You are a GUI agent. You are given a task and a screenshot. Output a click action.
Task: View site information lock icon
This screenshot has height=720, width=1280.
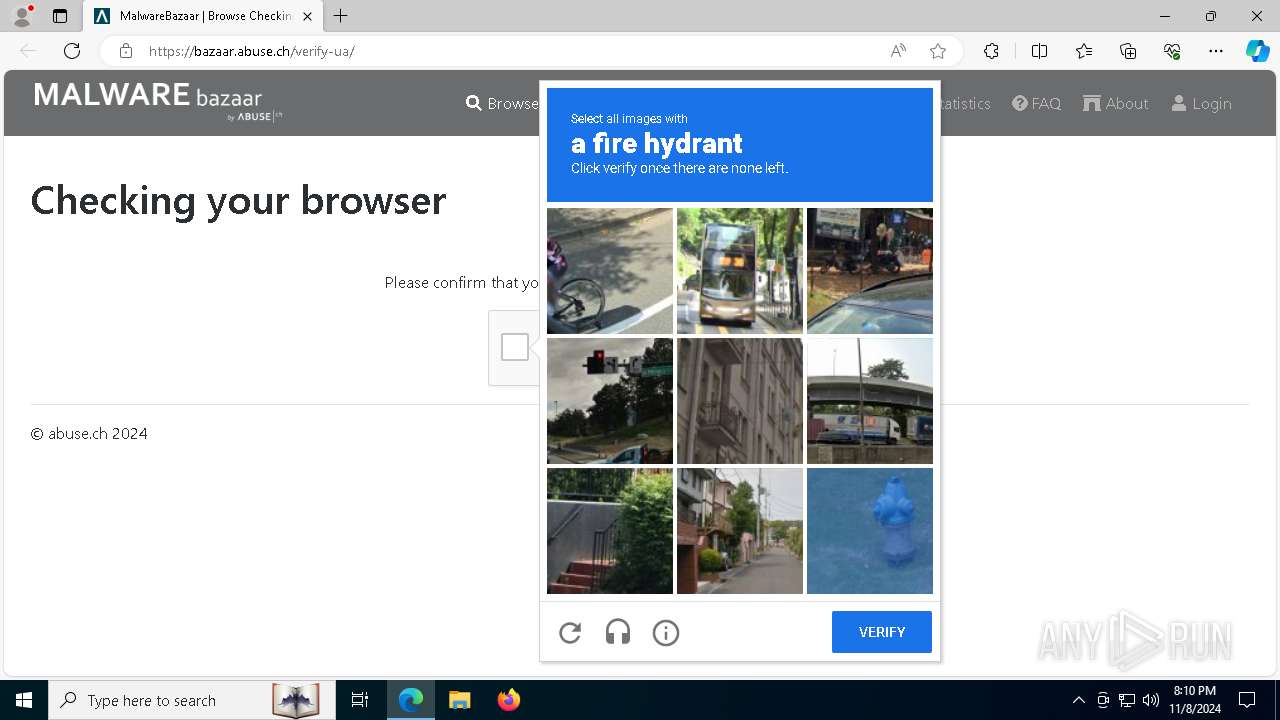click(x=125, y=51)
